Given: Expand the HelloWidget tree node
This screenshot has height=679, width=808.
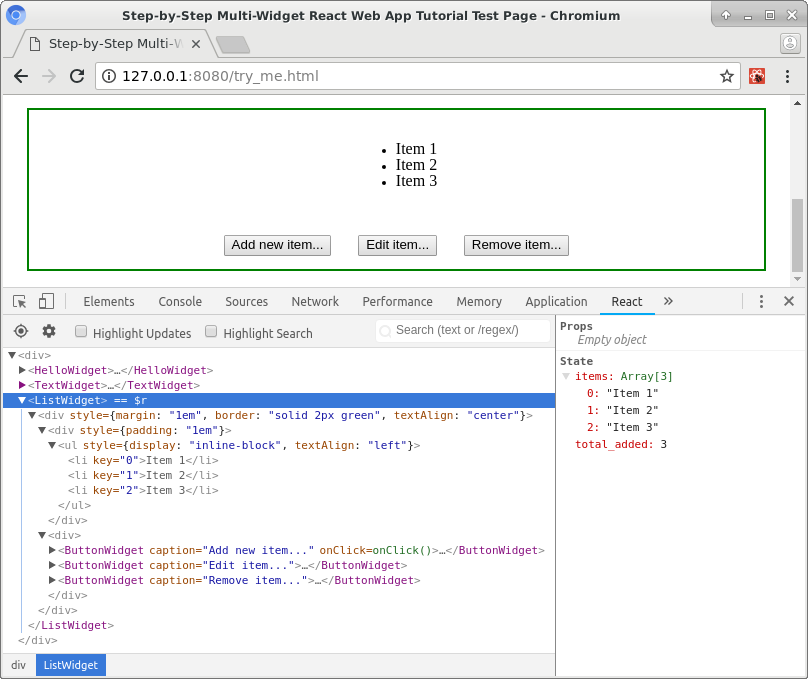Looking at the screenshot, I should 22,370.
